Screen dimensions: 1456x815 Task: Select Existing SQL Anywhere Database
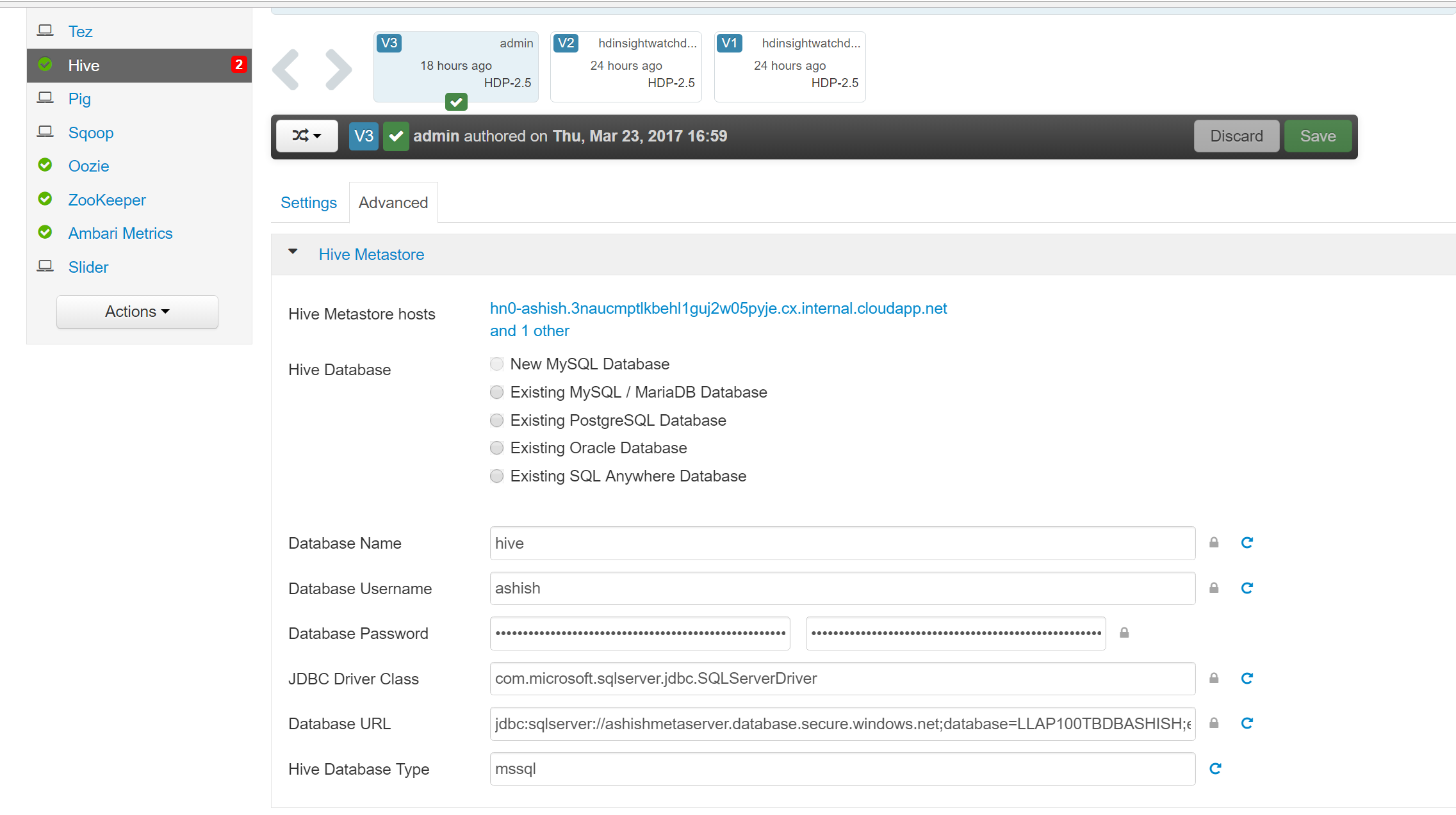point(496,476)
